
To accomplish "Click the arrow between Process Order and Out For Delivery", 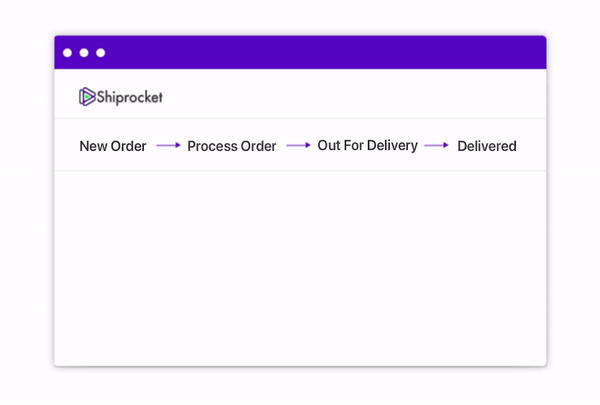I will [298, 145].
